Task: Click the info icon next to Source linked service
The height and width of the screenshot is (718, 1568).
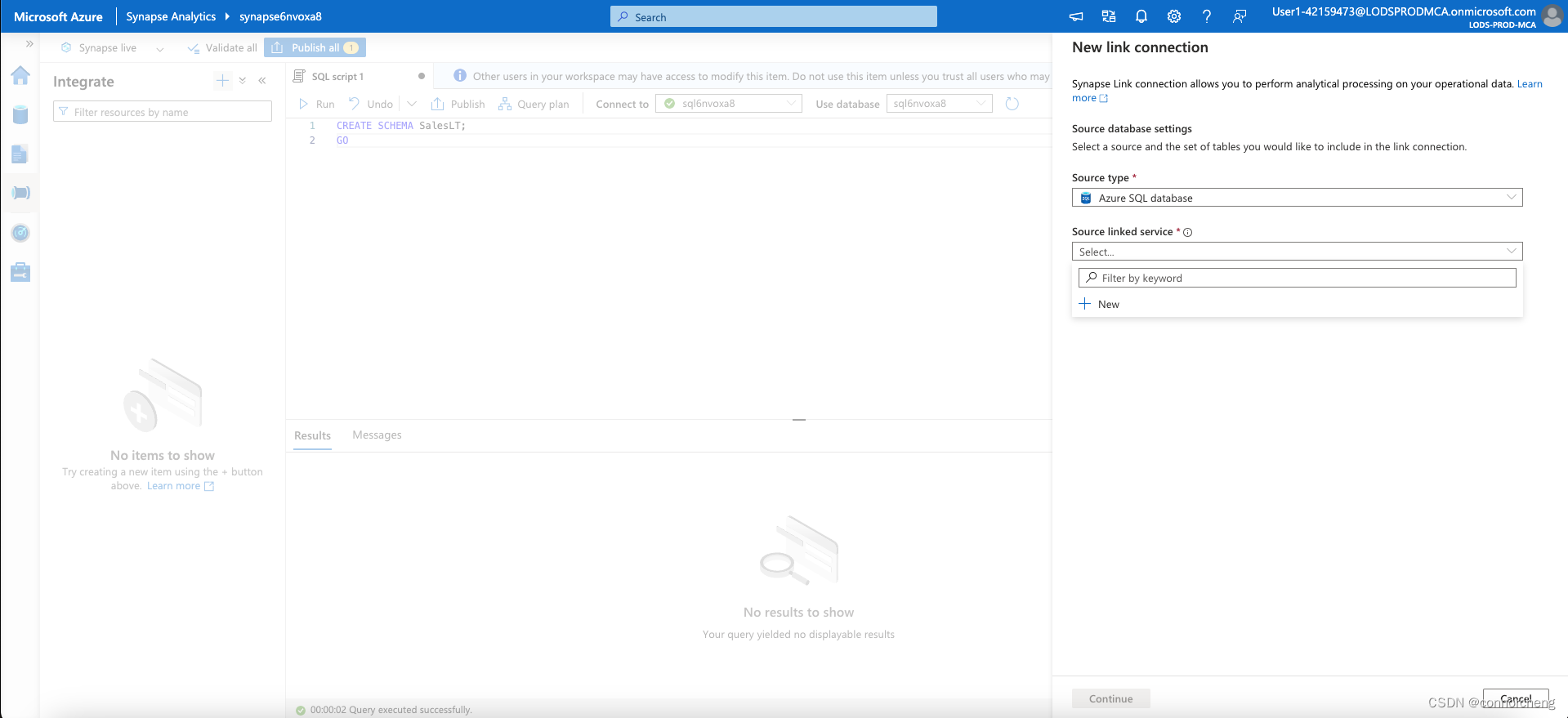Action: pos(1188,232)
